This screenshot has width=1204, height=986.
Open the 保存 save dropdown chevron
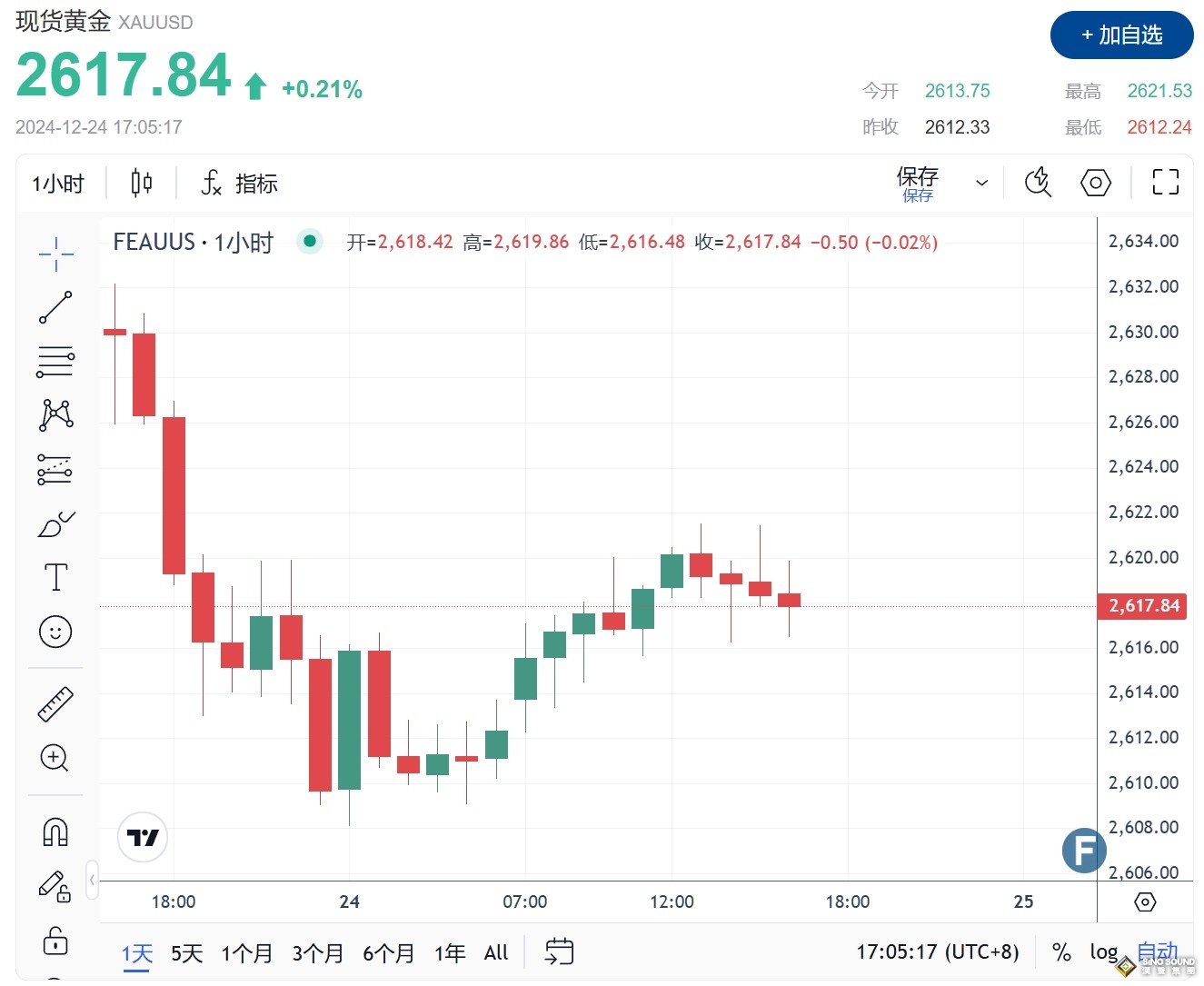(x=980, y=183)
